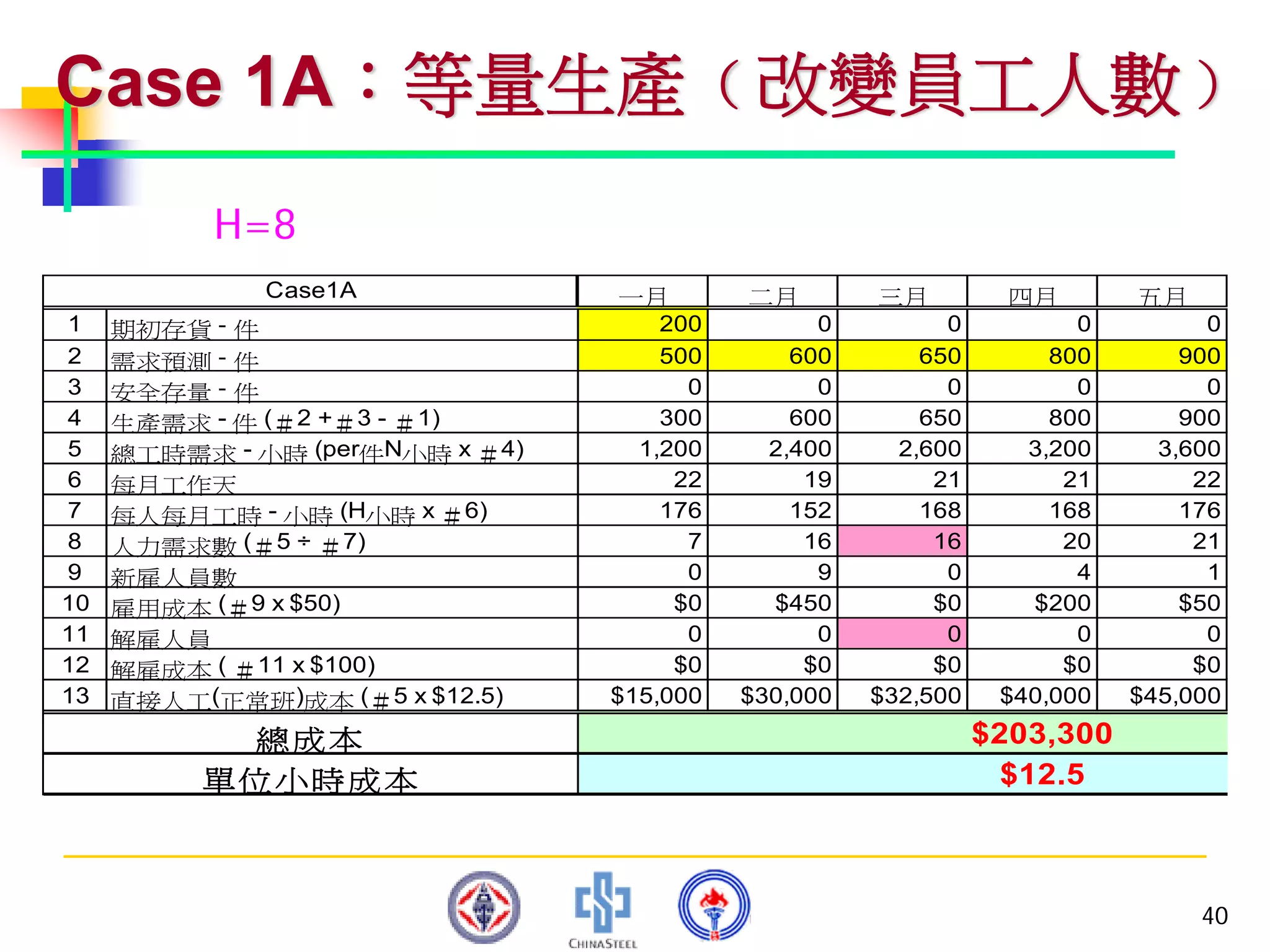Click the total cost value $203,300

[x=1041, y=733]
